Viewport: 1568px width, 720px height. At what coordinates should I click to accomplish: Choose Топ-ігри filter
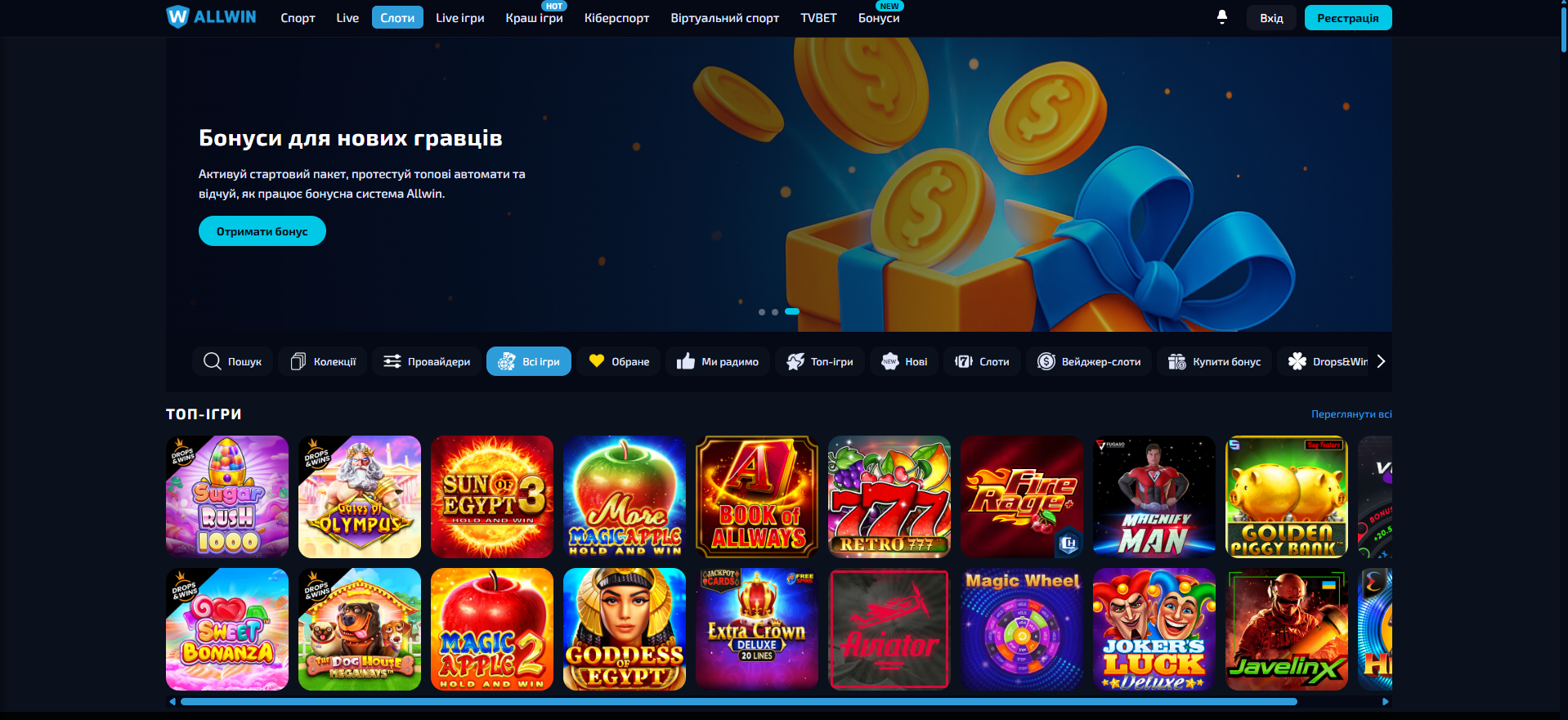tap(820, 361)
